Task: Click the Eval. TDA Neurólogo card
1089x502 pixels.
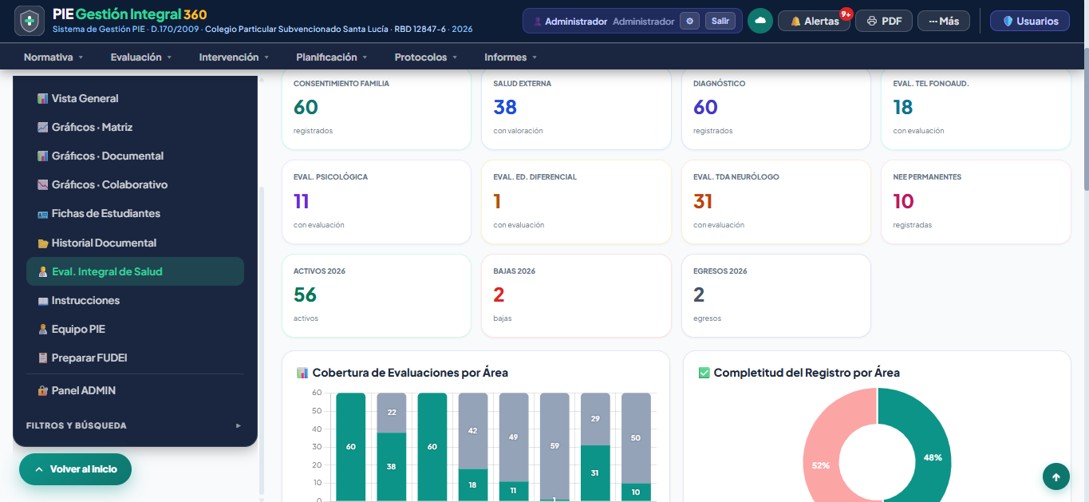Action: coord(776,202)
